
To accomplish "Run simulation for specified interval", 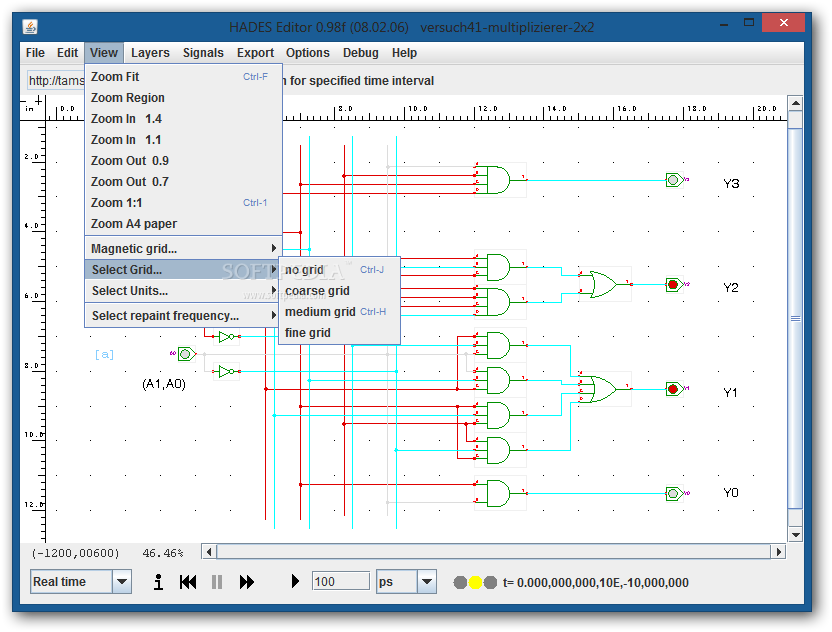I will [x=295, y=582].
